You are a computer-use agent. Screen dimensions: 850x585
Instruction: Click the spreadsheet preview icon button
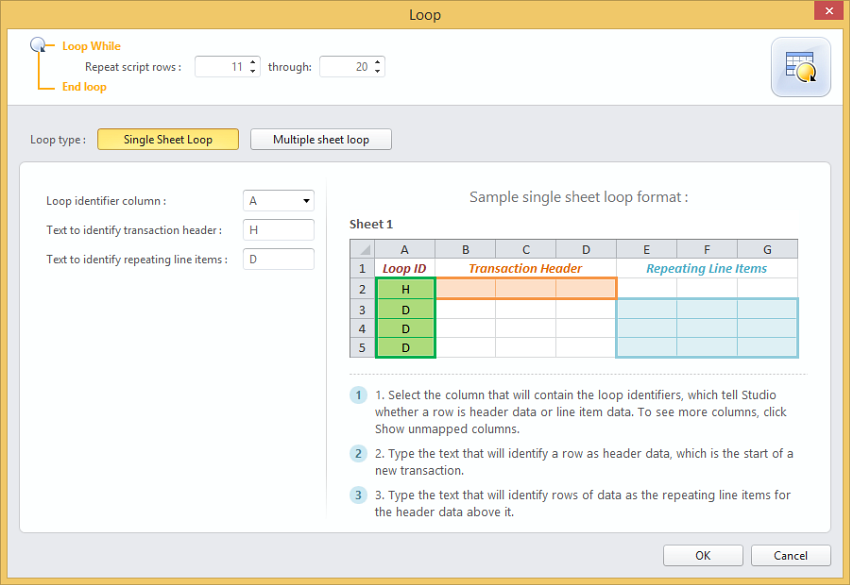point(800,67)
